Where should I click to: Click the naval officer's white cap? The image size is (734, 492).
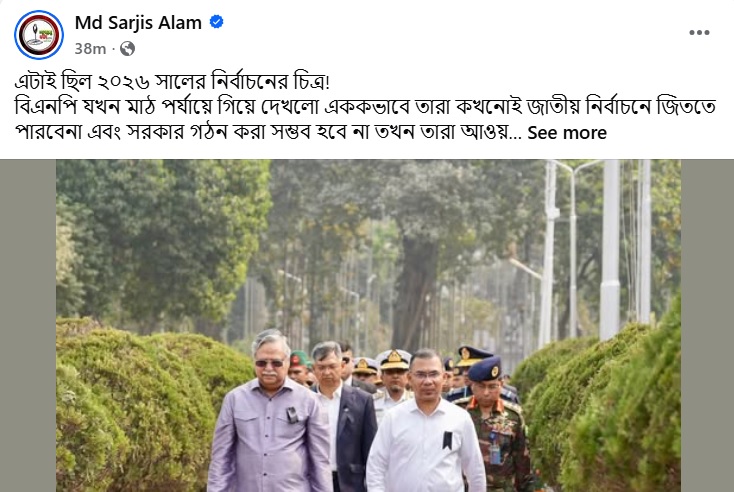[x=394, y=359]
